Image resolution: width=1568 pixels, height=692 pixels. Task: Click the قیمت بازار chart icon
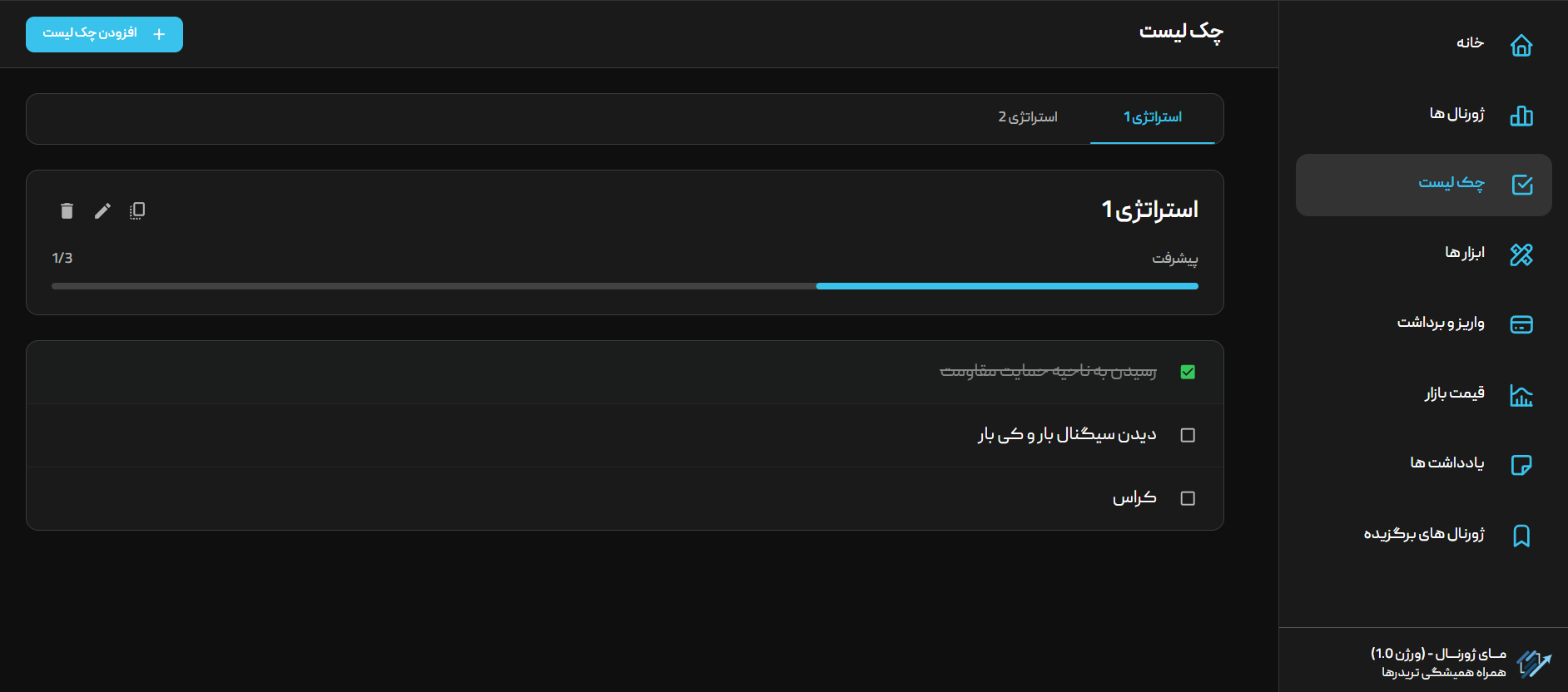point(1521,396)
